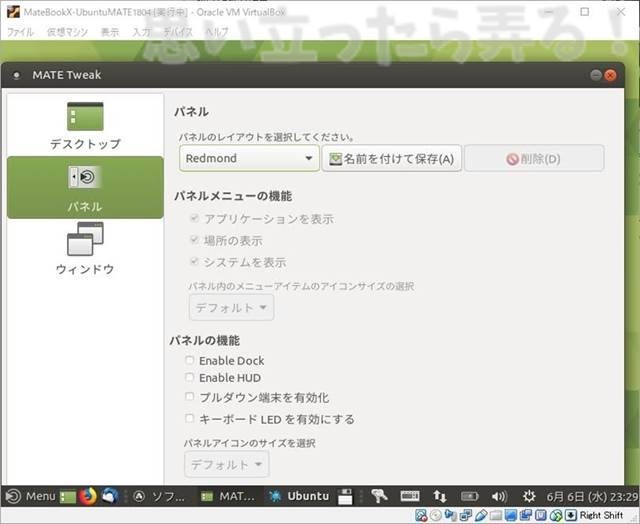The image size is (640, 524).
Task: Click VirtualBox audio status icon
Action: [451, 515]
